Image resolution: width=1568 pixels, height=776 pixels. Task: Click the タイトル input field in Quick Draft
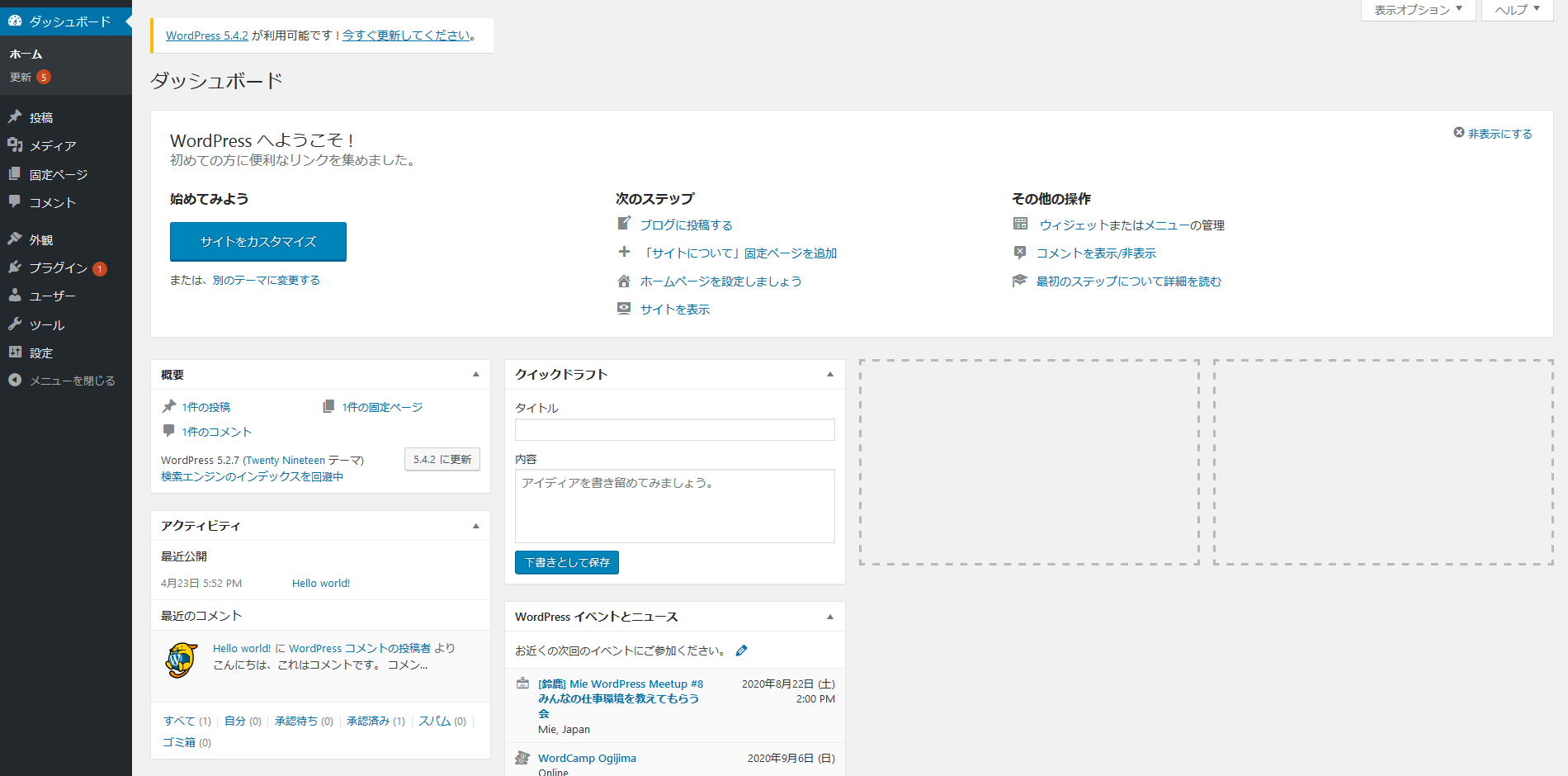click(x=674, y=430)
